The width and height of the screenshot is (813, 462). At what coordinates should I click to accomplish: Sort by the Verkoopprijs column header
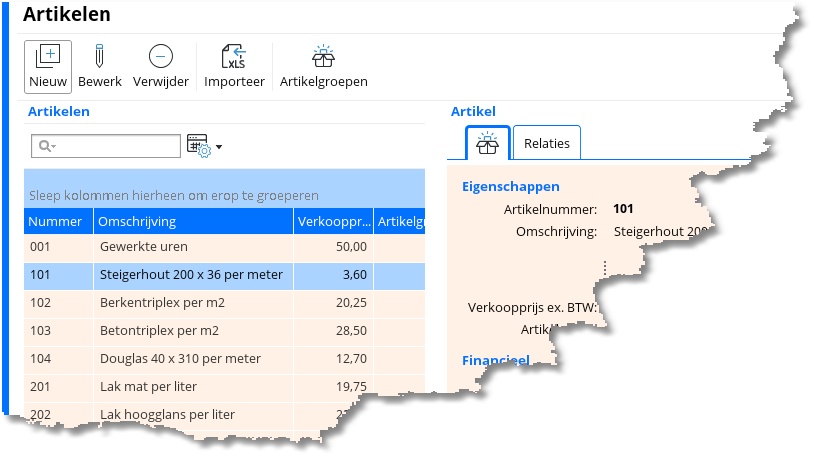click(x=332, y=221)
